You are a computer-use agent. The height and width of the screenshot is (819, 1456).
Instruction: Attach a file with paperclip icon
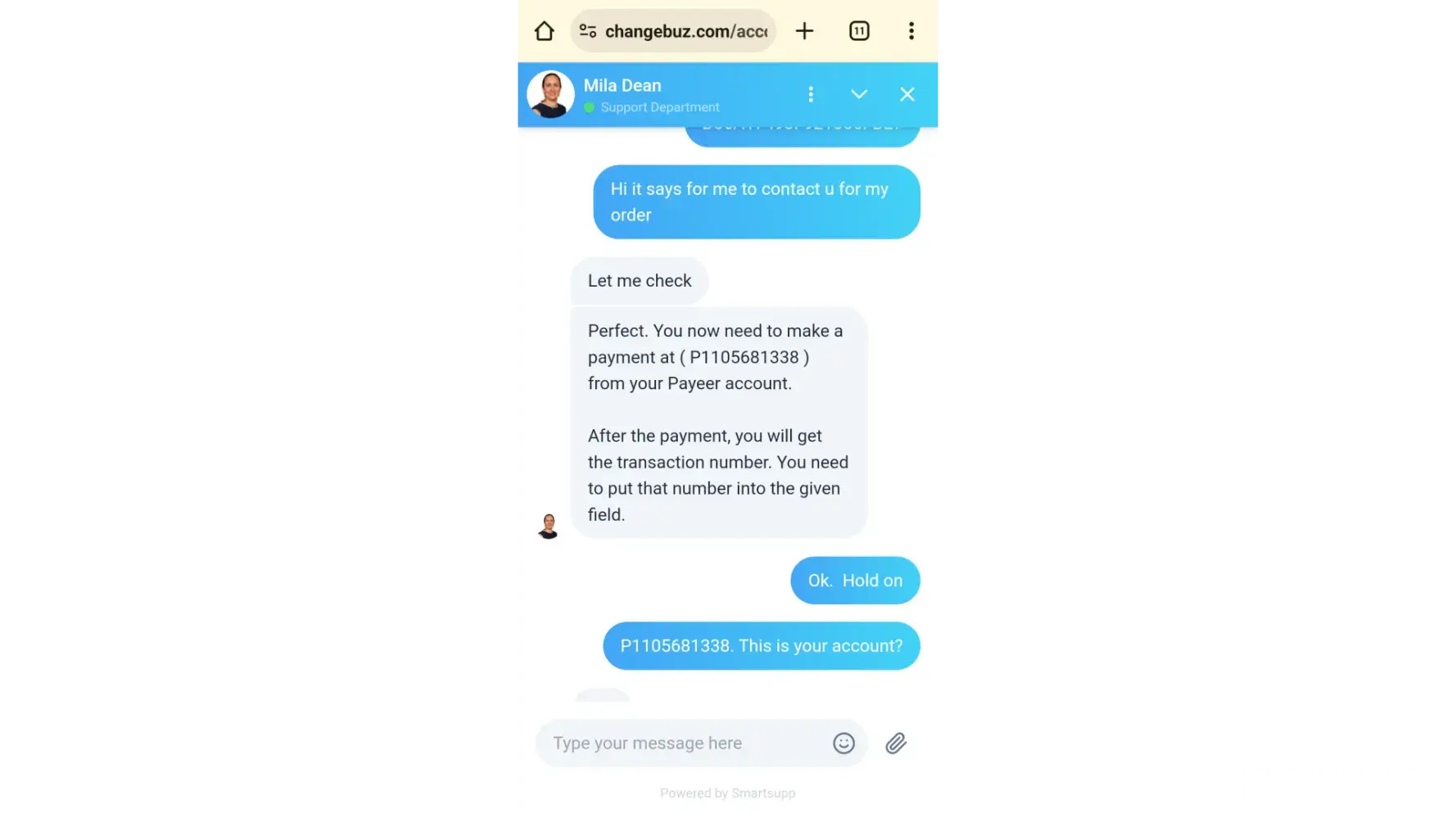tap(896, 743)
